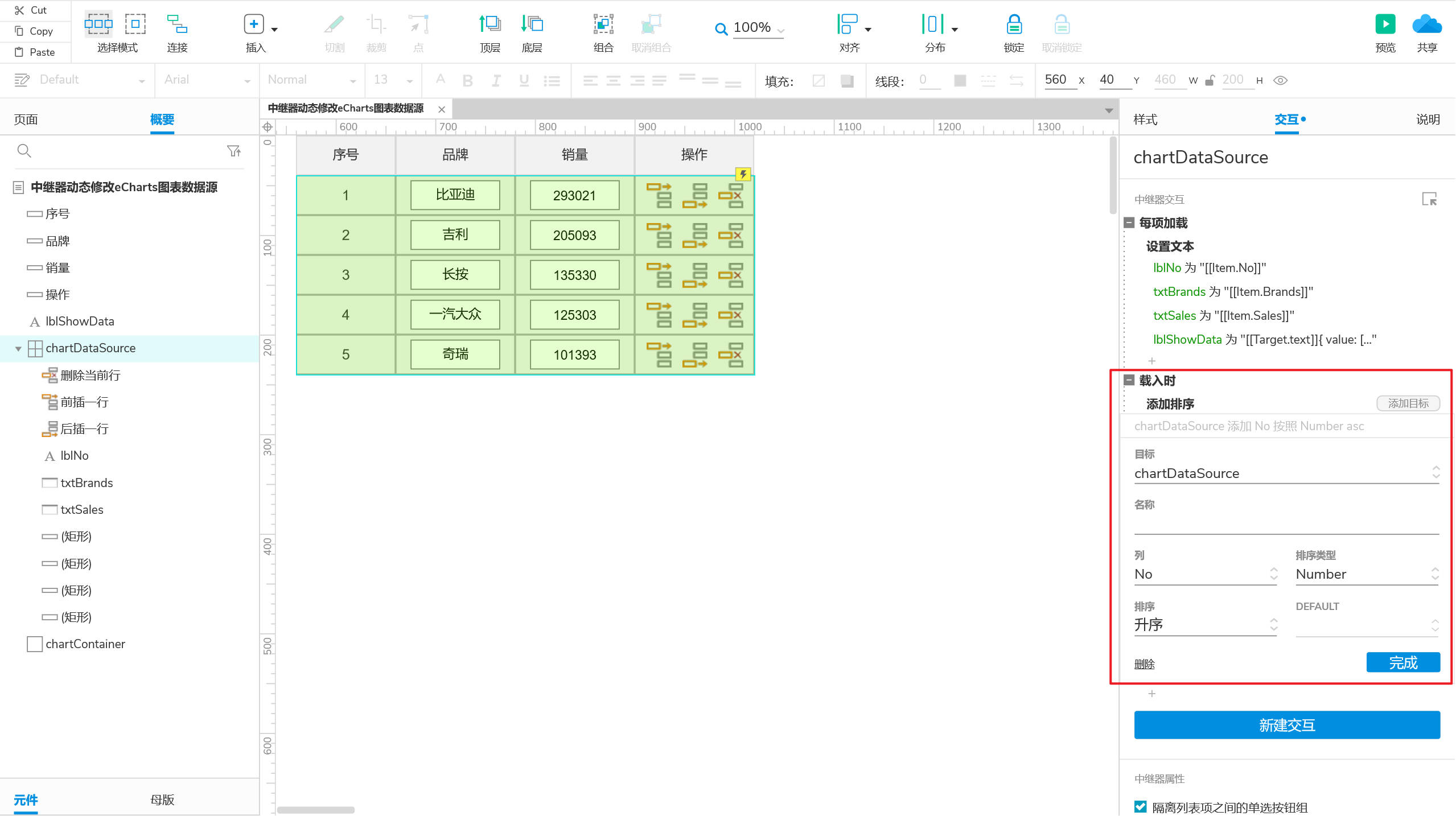Click the Y position field 40
Image resolution: width=1456 pixels, height=816 pixels.
(x=1115, y=80)
